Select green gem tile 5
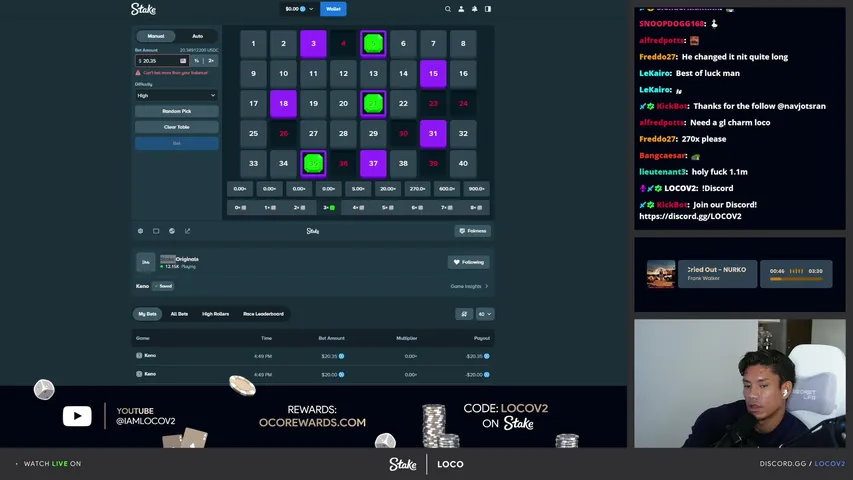This screenshot has height=480, width=853. [373, 44]
